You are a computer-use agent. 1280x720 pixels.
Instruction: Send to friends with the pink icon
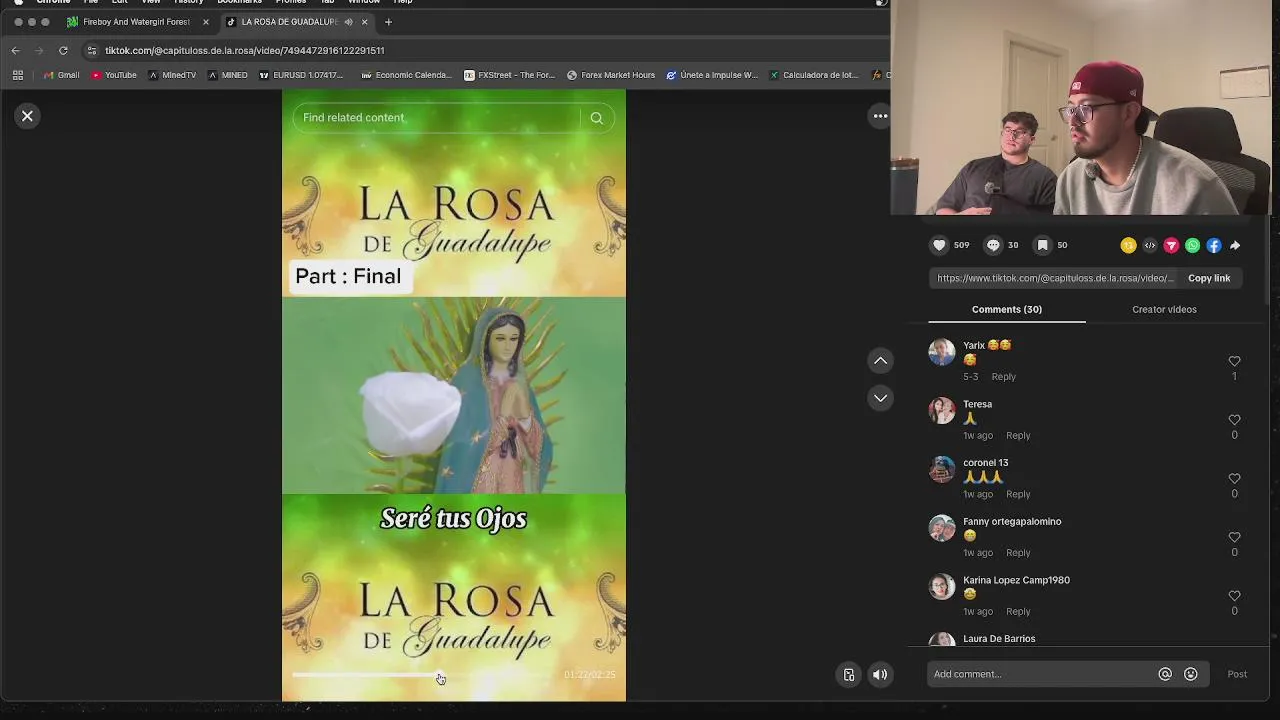click(1171, 245)
